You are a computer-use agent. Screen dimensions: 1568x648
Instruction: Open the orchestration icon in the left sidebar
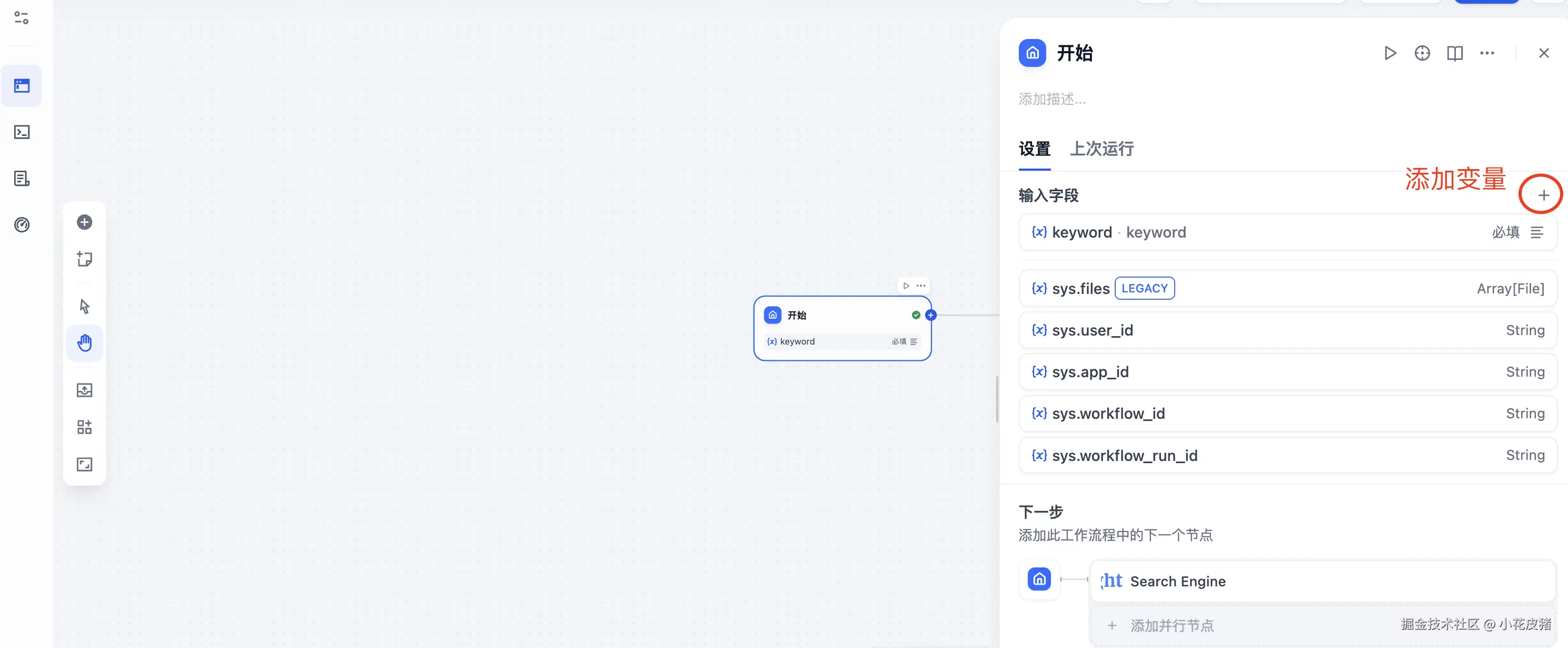(x=22, y=86)
